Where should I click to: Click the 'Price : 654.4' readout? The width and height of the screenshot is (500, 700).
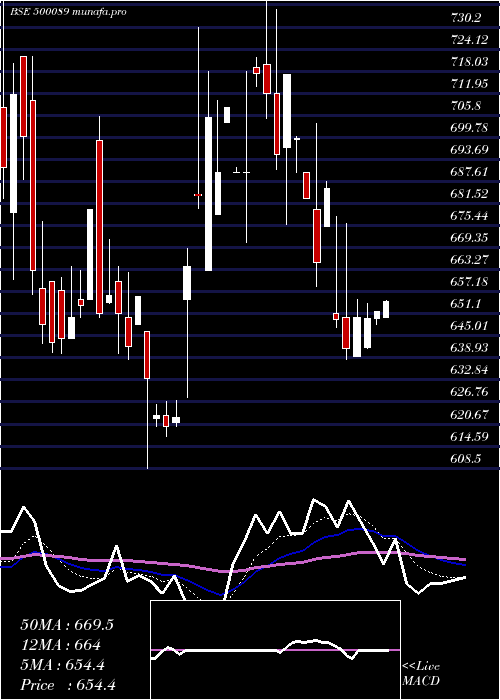point(68,685)
